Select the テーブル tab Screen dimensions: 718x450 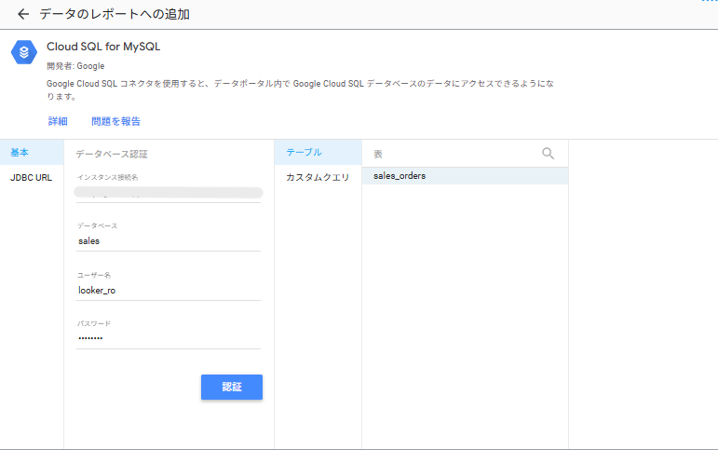[318, 152]
